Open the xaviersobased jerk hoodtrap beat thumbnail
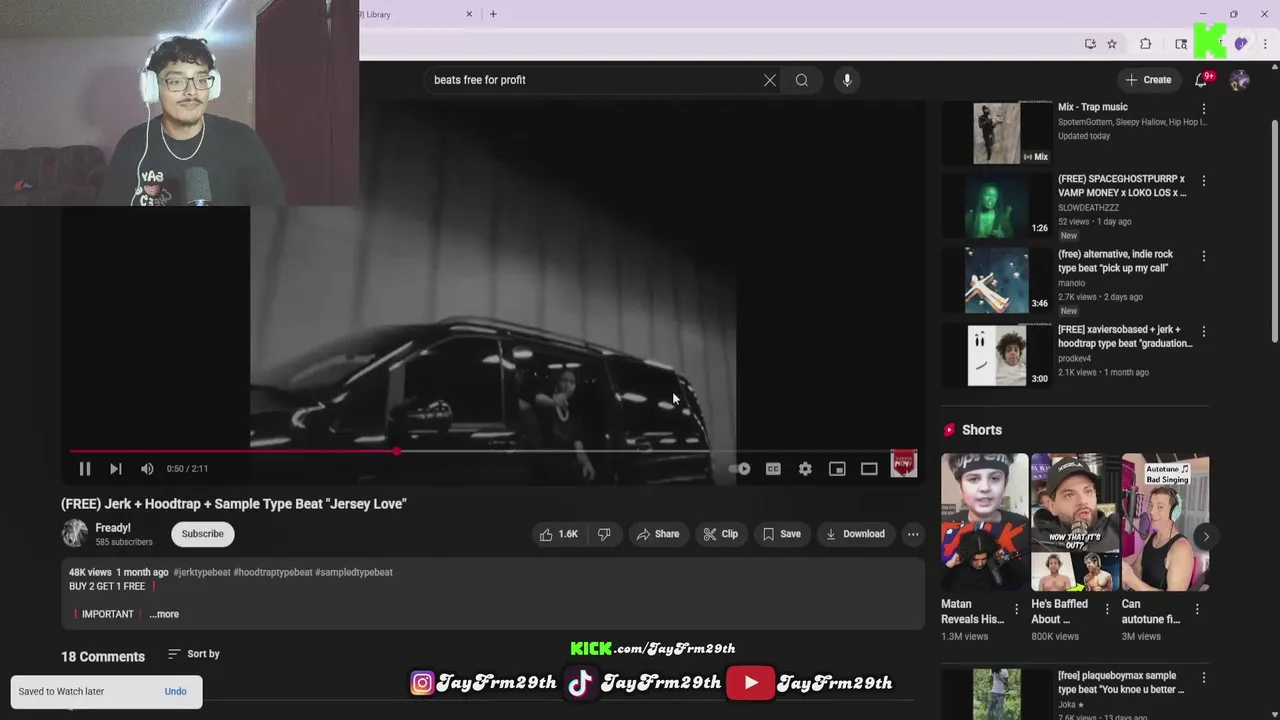The width and height of the screenshot is (1280, 720). click(997, 355)
